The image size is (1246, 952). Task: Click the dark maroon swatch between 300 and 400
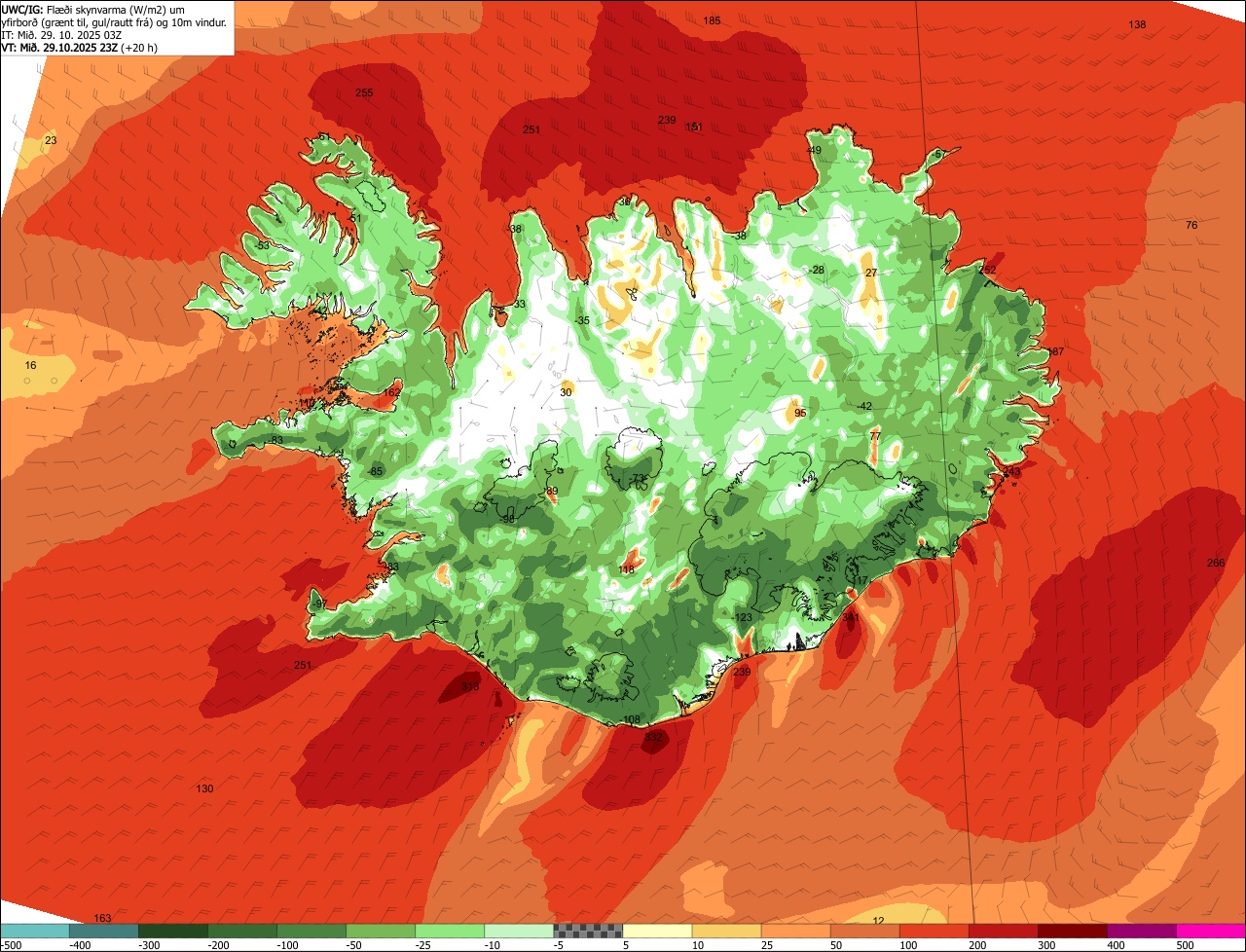click(x=1073, y=931)
